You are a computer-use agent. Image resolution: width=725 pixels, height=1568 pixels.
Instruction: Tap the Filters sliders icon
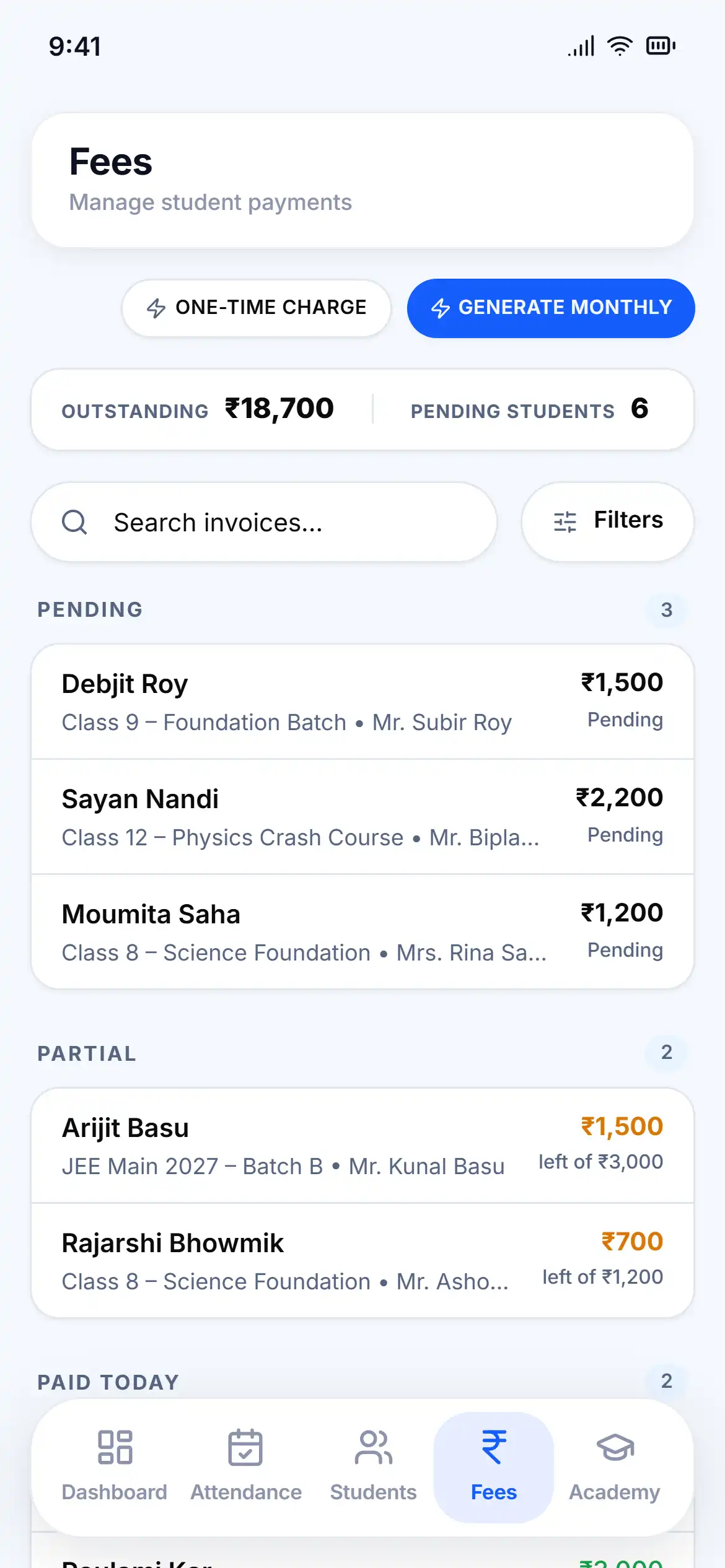pyautogui.click(x=565, y=521)
